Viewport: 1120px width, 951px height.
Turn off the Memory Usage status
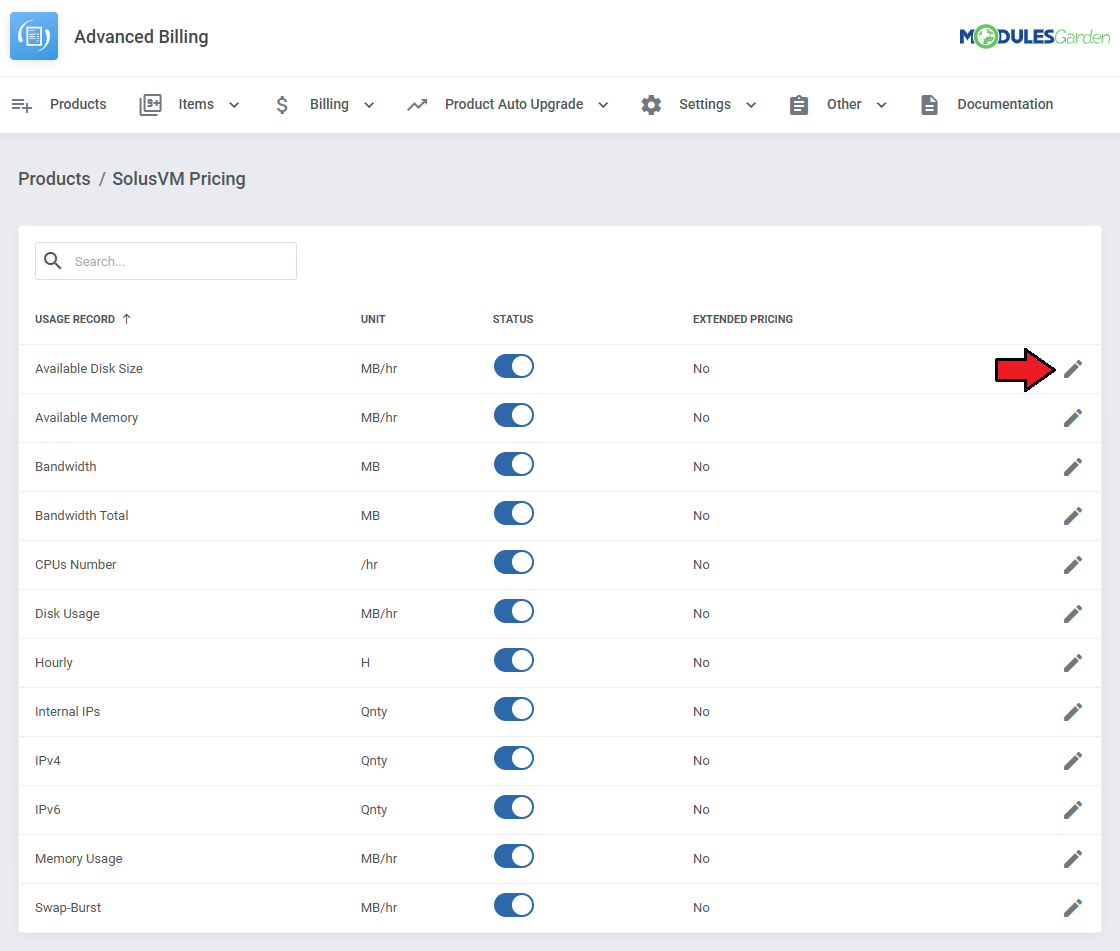(x=514, y=856)
